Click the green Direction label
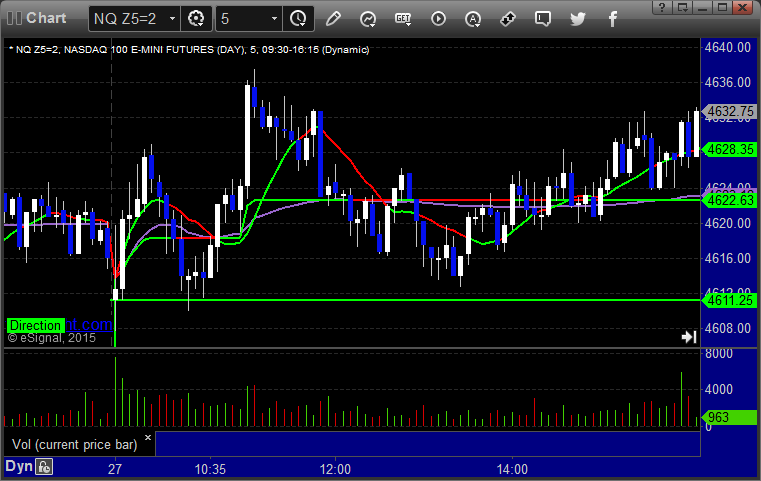This screenshot has height=481, width=761. (35, 325)
